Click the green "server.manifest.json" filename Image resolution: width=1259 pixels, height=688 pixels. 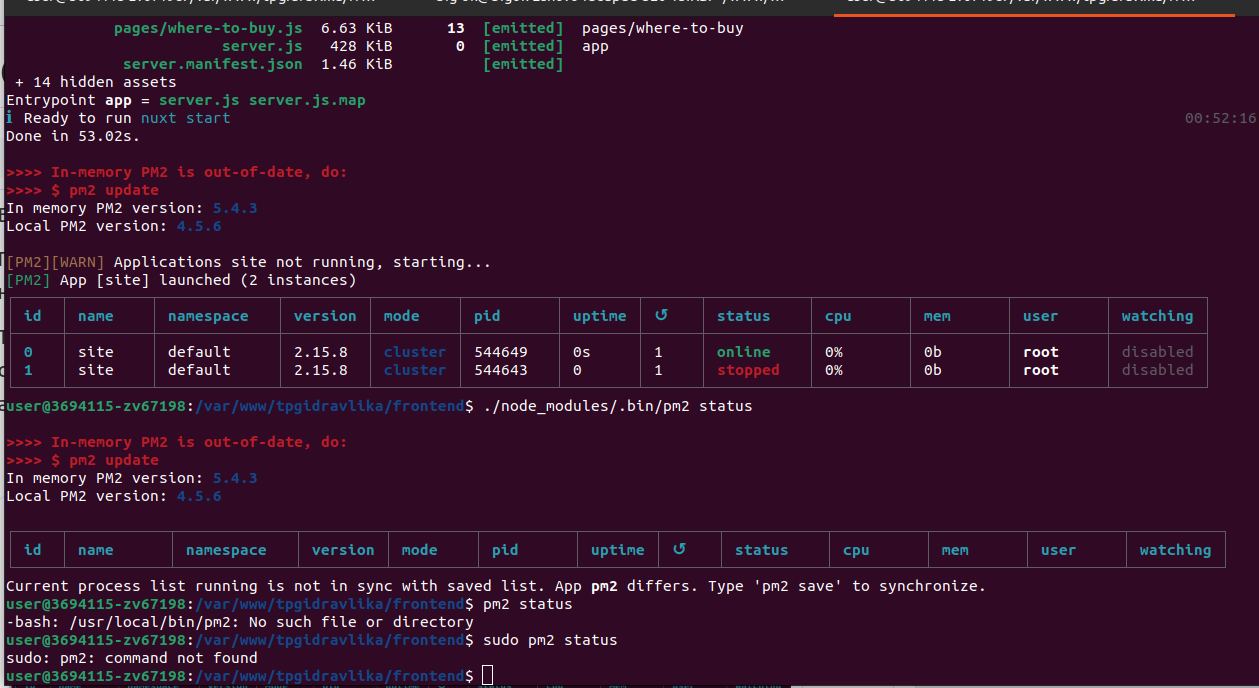(x=212, y=64)
